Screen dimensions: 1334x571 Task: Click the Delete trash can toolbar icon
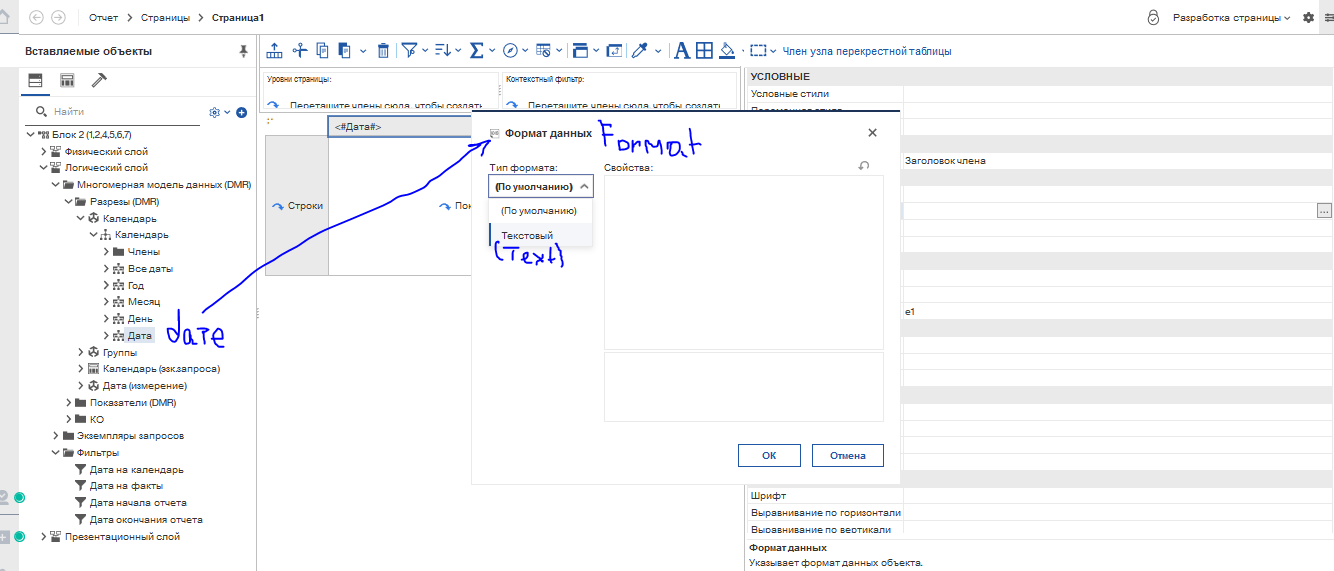coord(383,50)
